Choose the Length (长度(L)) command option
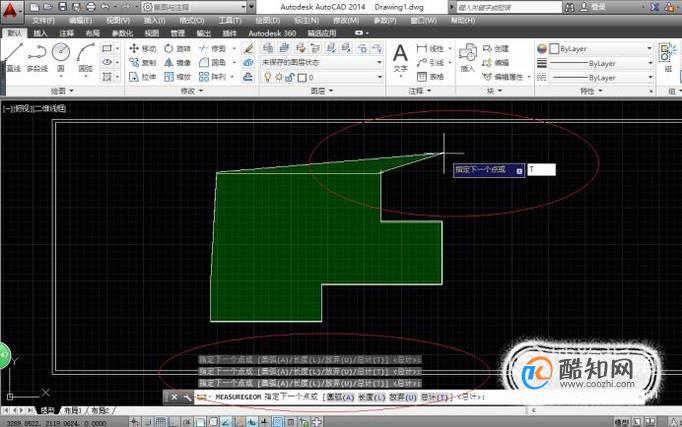 [372, 397]
